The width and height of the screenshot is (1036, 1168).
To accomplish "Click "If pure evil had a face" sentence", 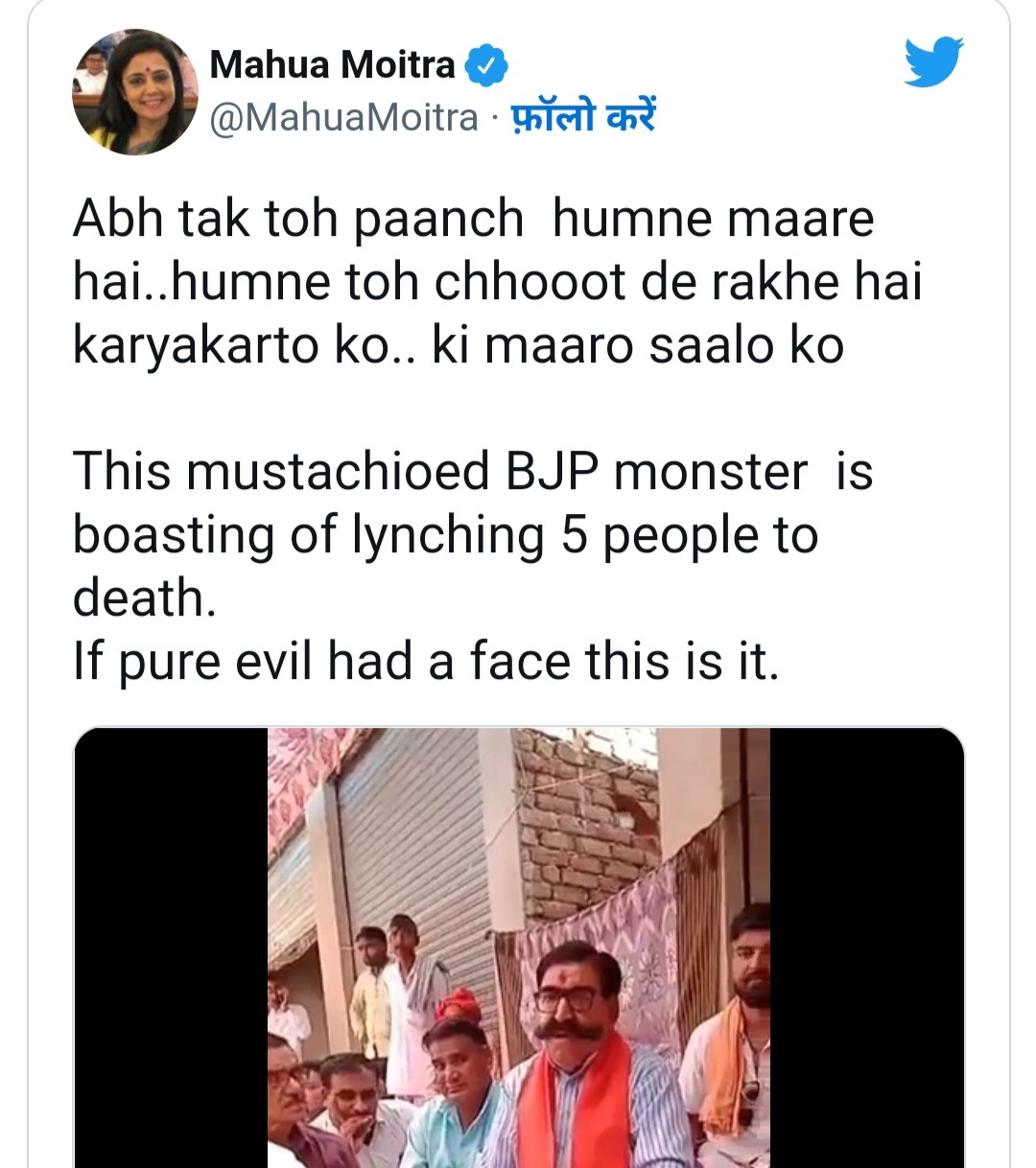I will pyautogui.click(x=426, y=662).
